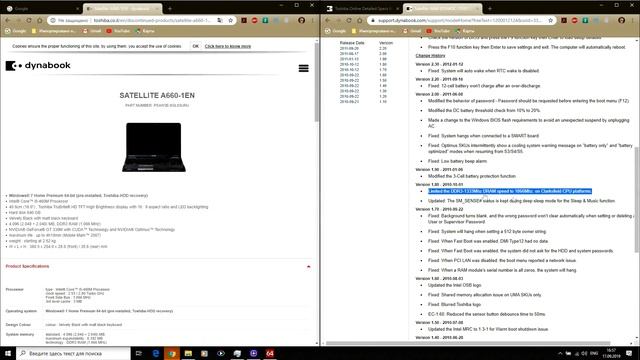Viewport: 640px width, 360px height.
Task: Open the volume icon in the system tray
Action: 584,353
